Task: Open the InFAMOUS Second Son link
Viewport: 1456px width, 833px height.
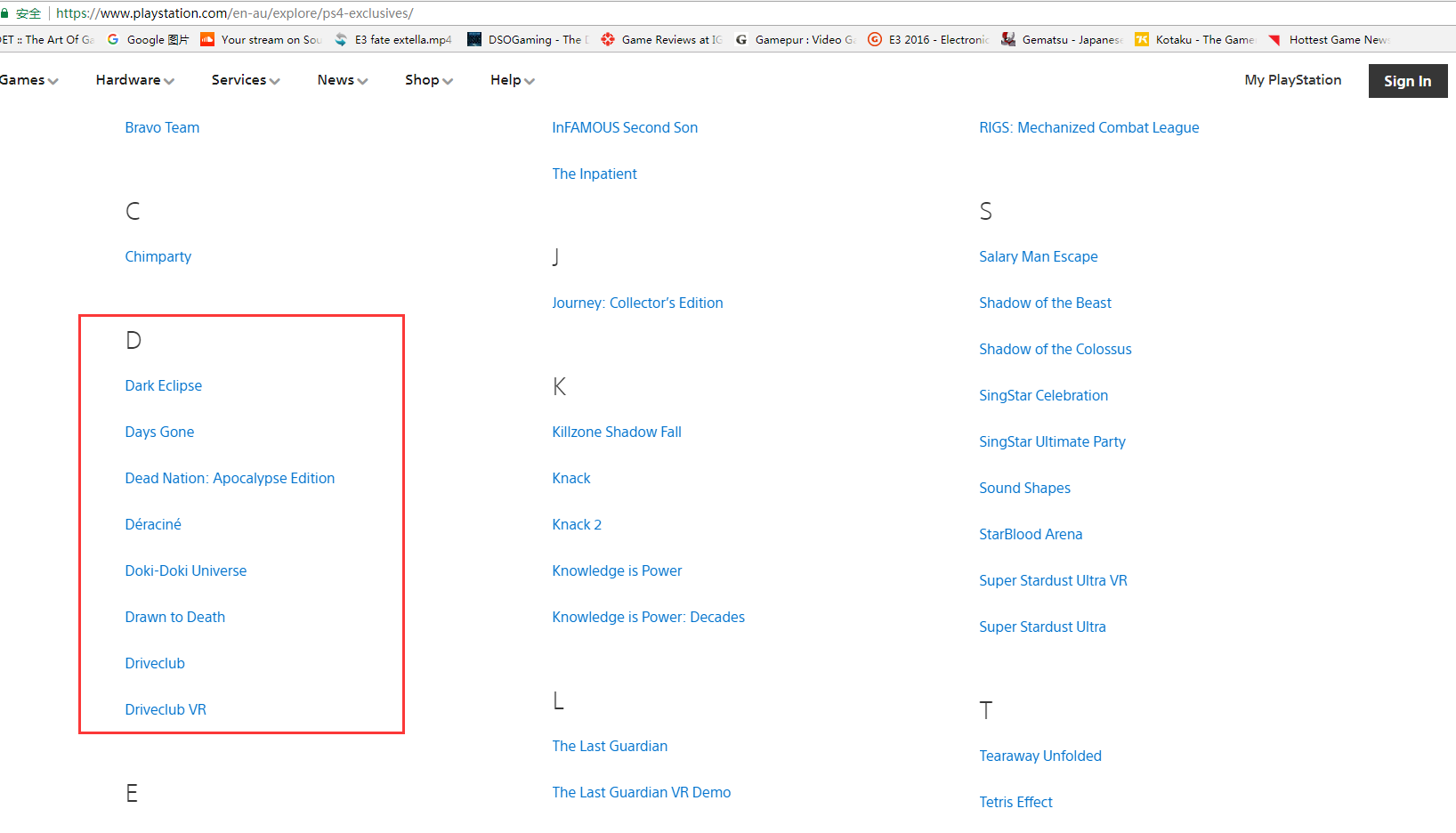Action: point(625,127)
